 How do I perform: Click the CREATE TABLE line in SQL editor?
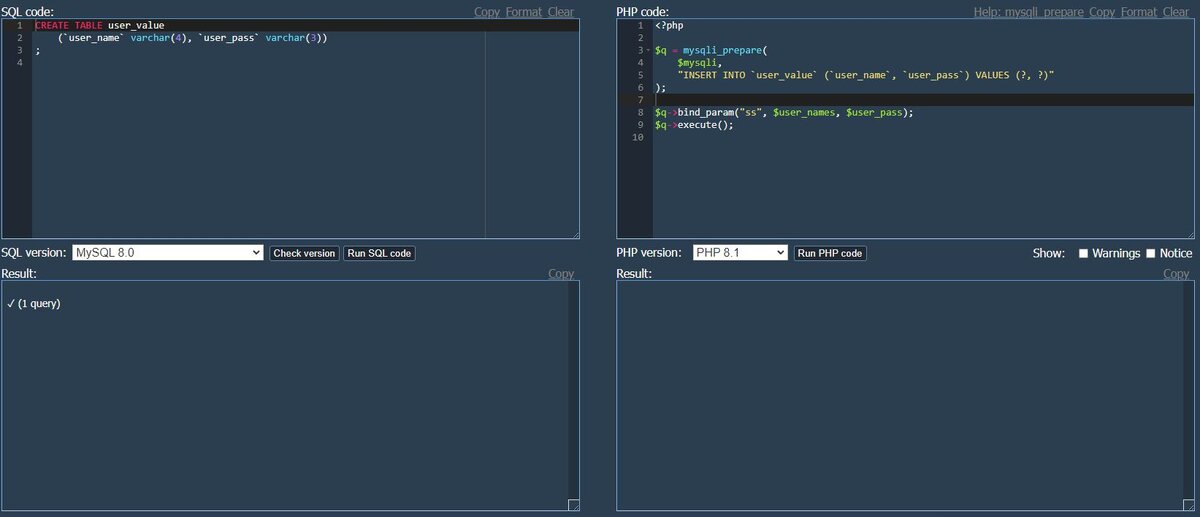[x=305, y=24]
